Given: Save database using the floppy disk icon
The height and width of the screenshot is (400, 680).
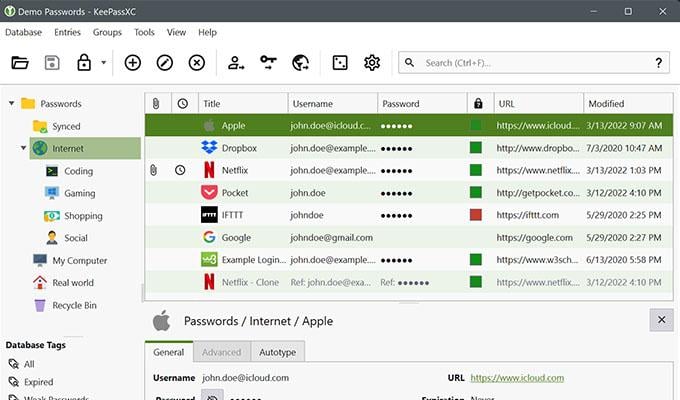Looking at the screenshot, I should [52, 63].
